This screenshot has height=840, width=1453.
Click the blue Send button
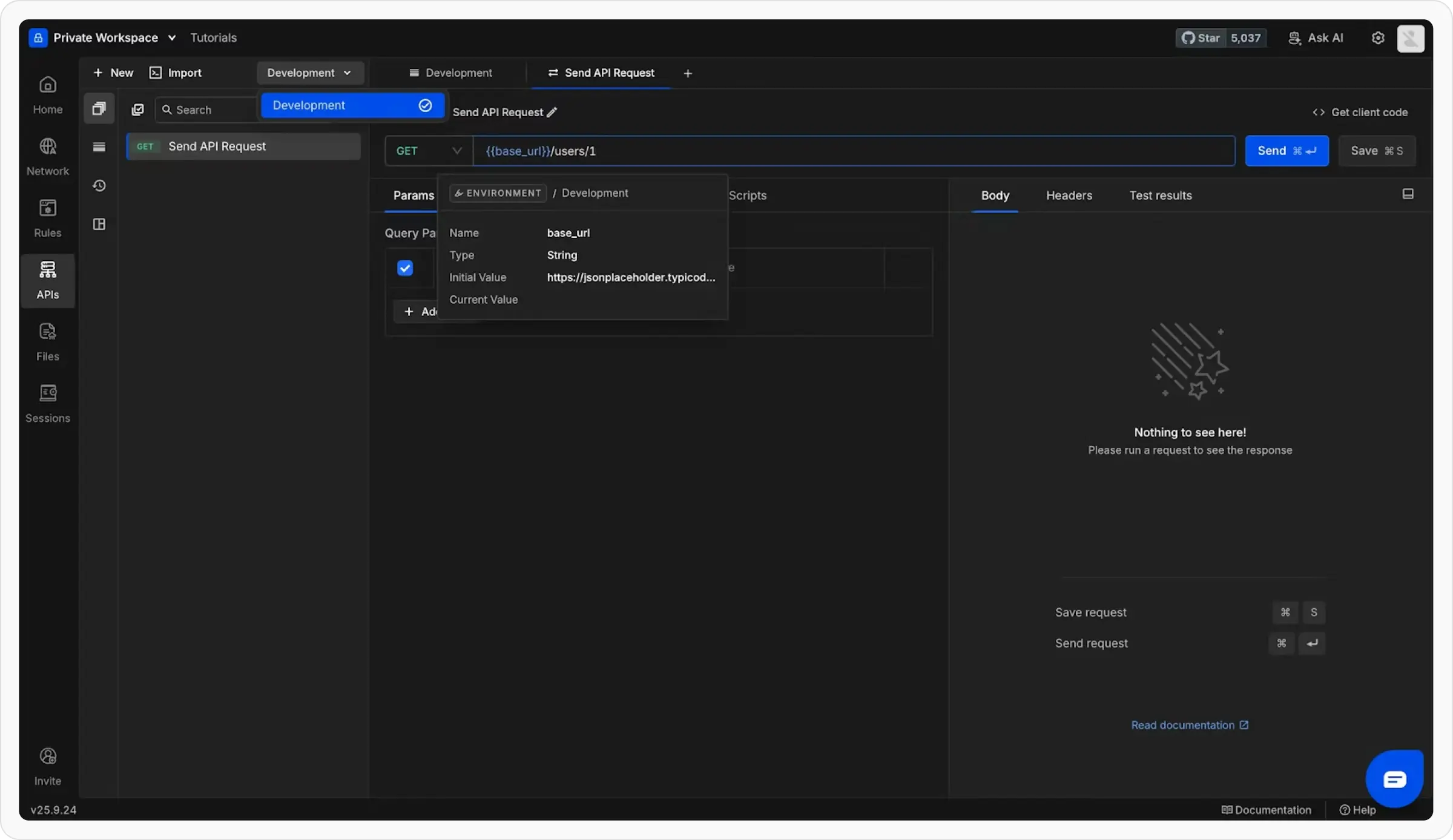click(x=1286, y=151)
